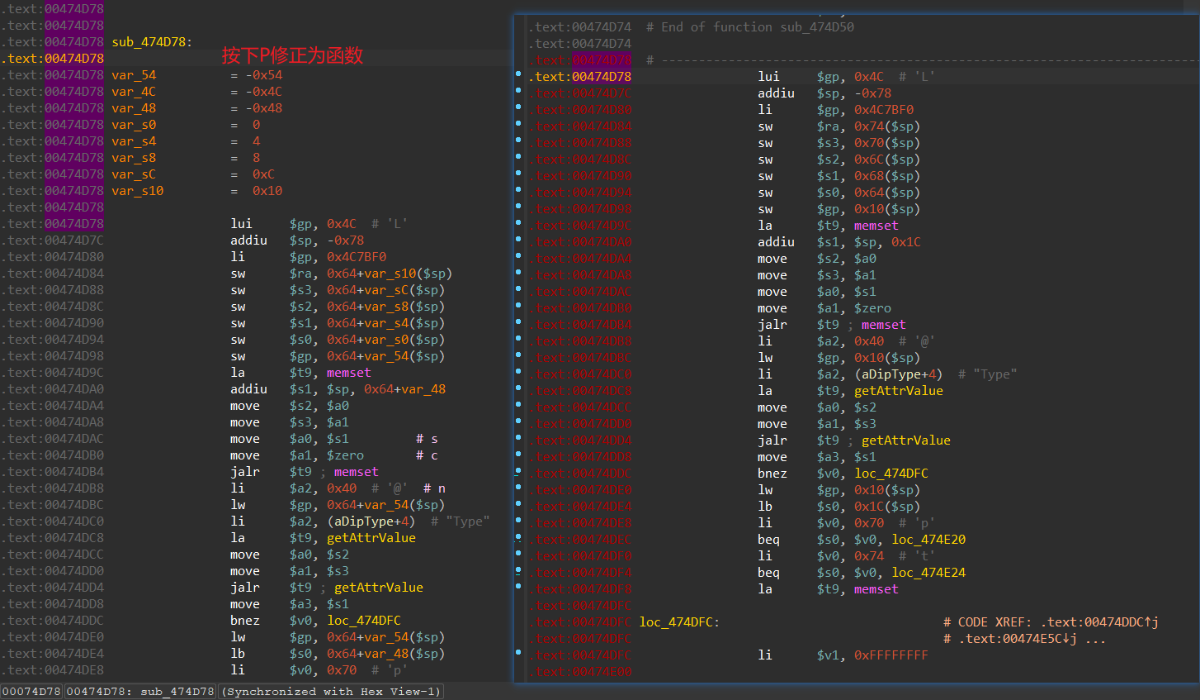The height and width of the screenshot is (700, 1200).
Task: Click the '; memset' comment on right jalr line
Action: tap(878, 325)
